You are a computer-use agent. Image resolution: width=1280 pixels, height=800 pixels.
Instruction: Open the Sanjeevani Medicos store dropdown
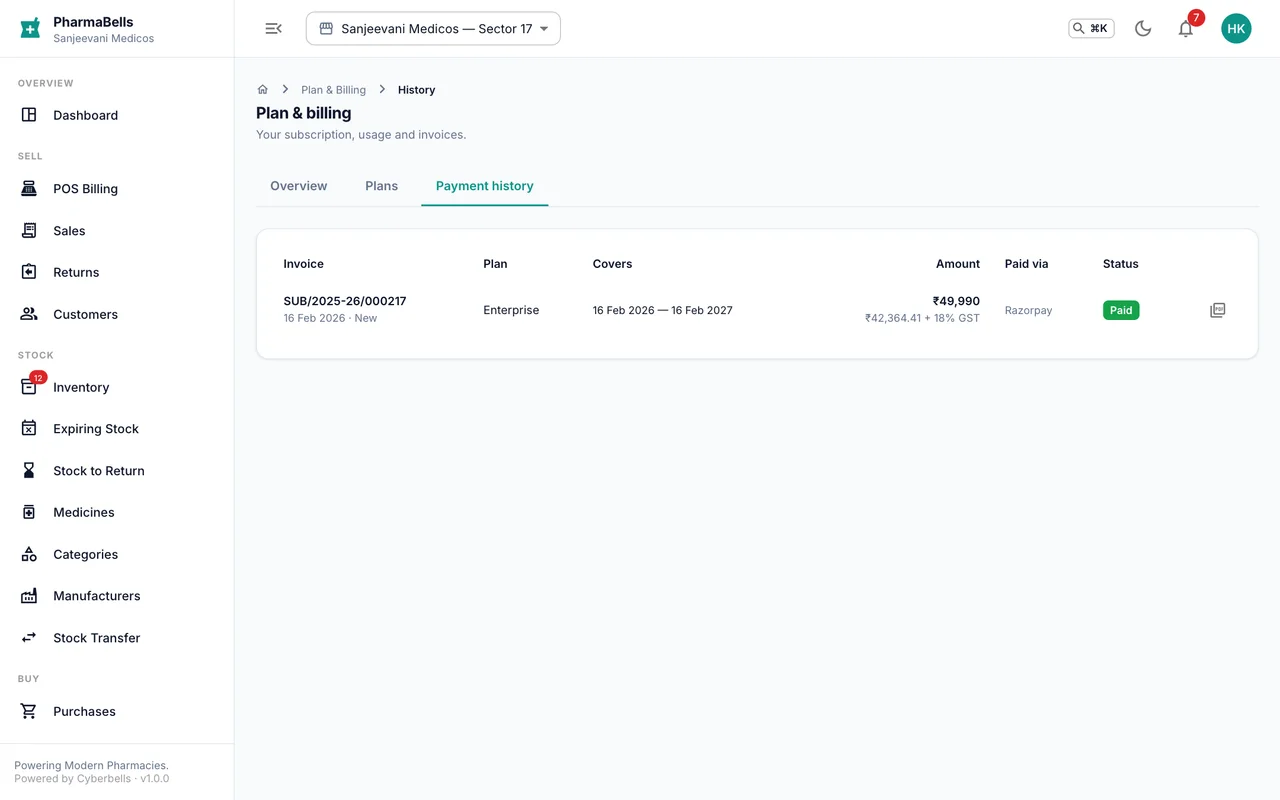tap(433, 29)
